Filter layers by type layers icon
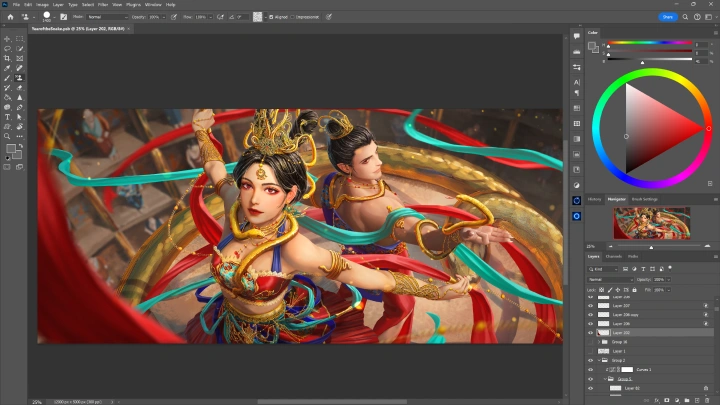720x405 pixels. click(643, 269)
